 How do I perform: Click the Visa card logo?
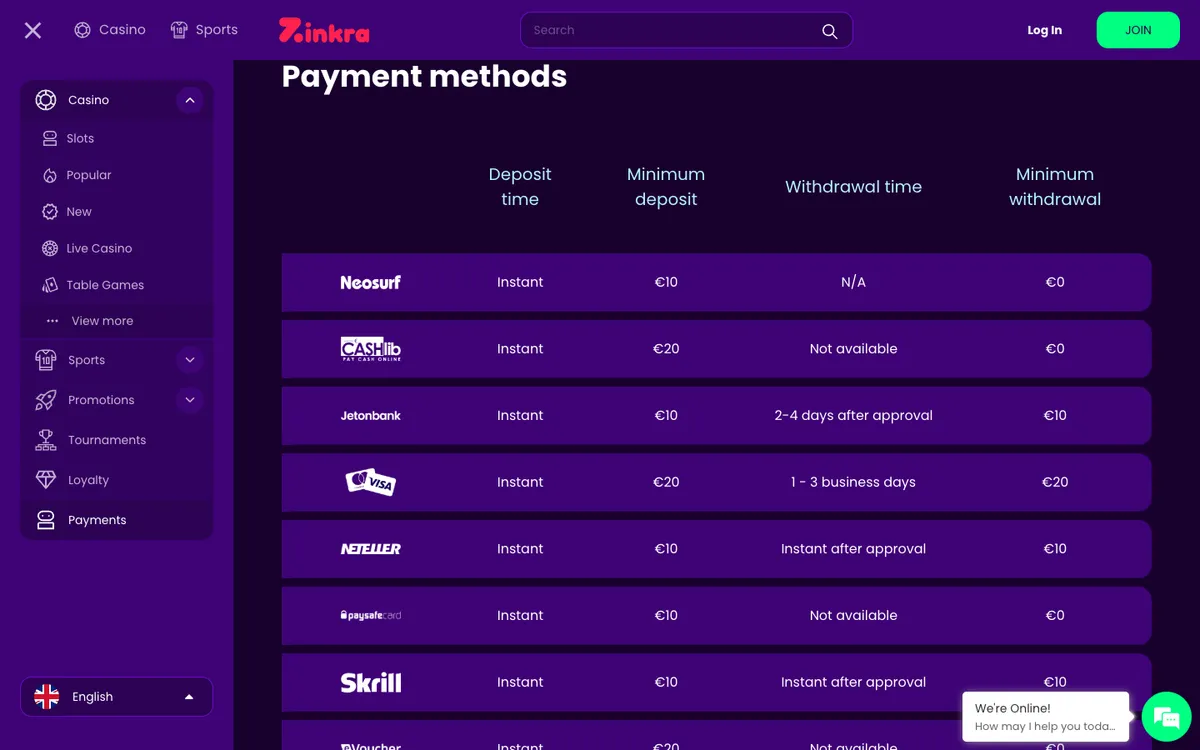370,482
